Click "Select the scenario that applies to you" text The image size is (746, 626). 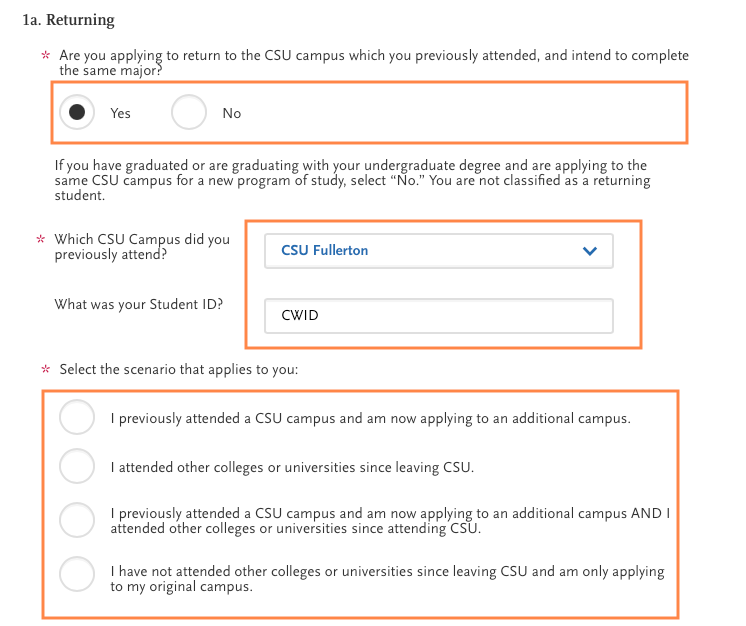179,369
